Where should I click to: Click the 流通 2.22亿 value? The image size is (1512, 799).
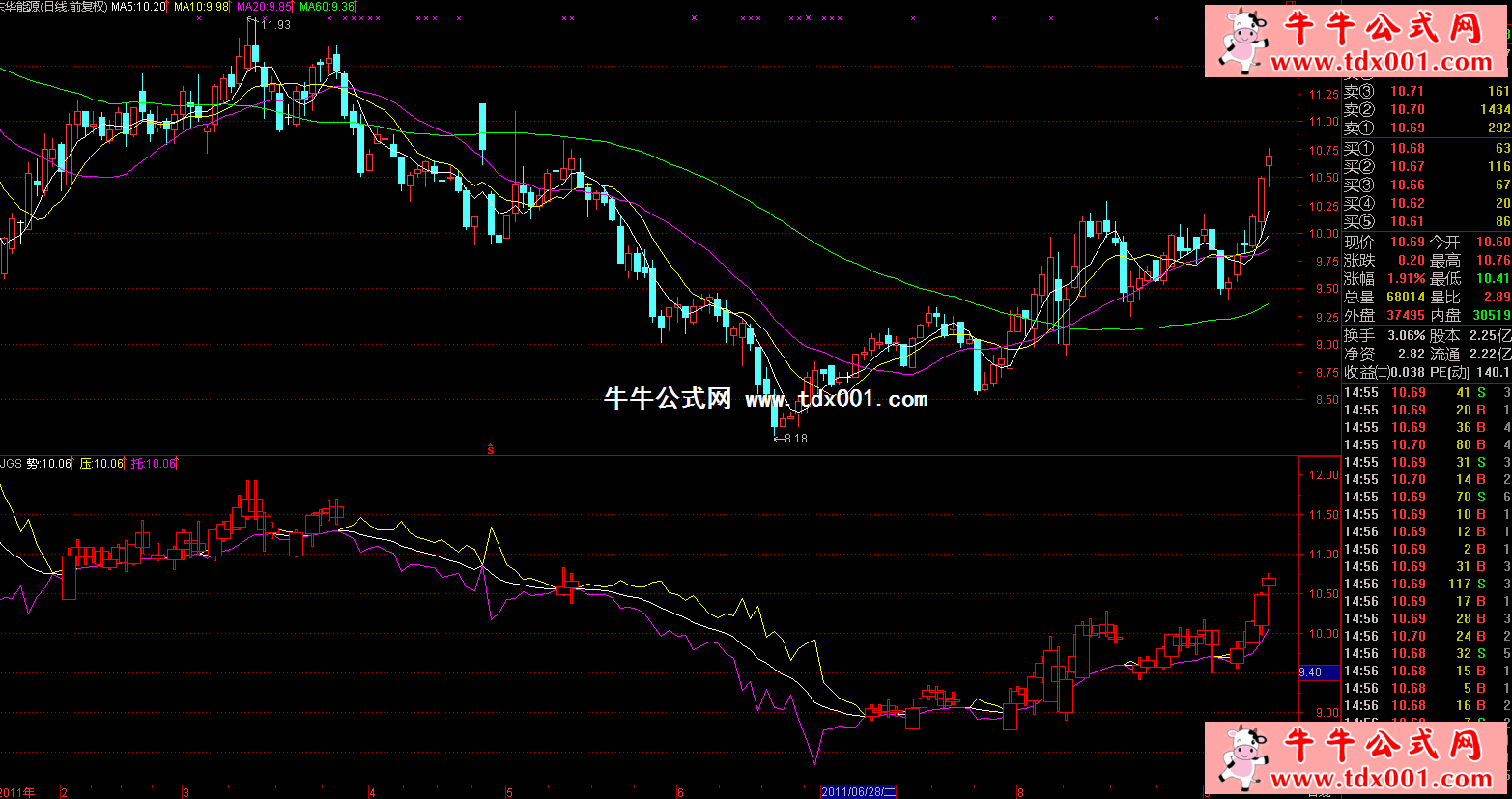coord(1493,354)
